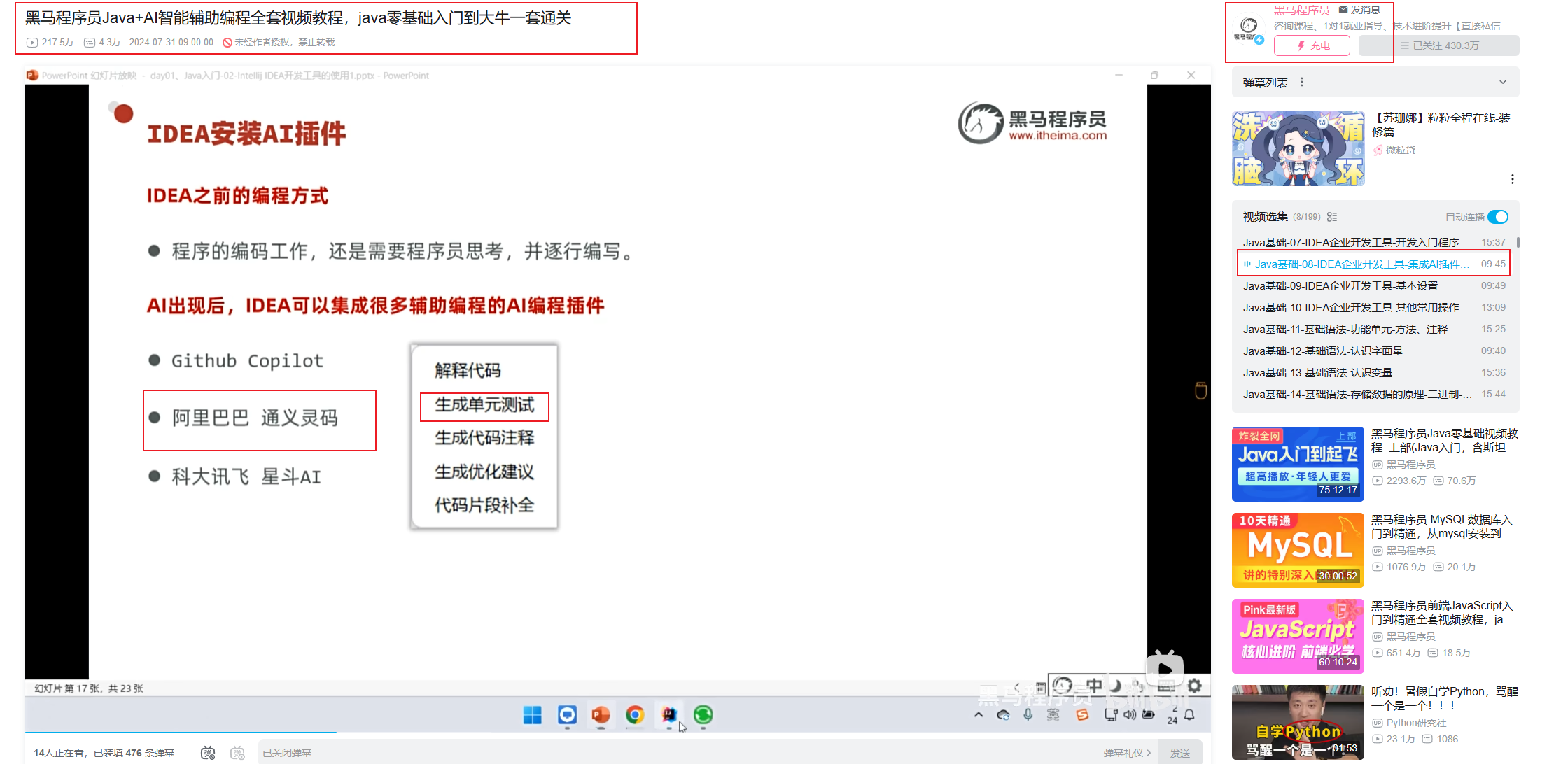
Task: Toggle the danmaku display switch icon
Action: click(208, 753)
